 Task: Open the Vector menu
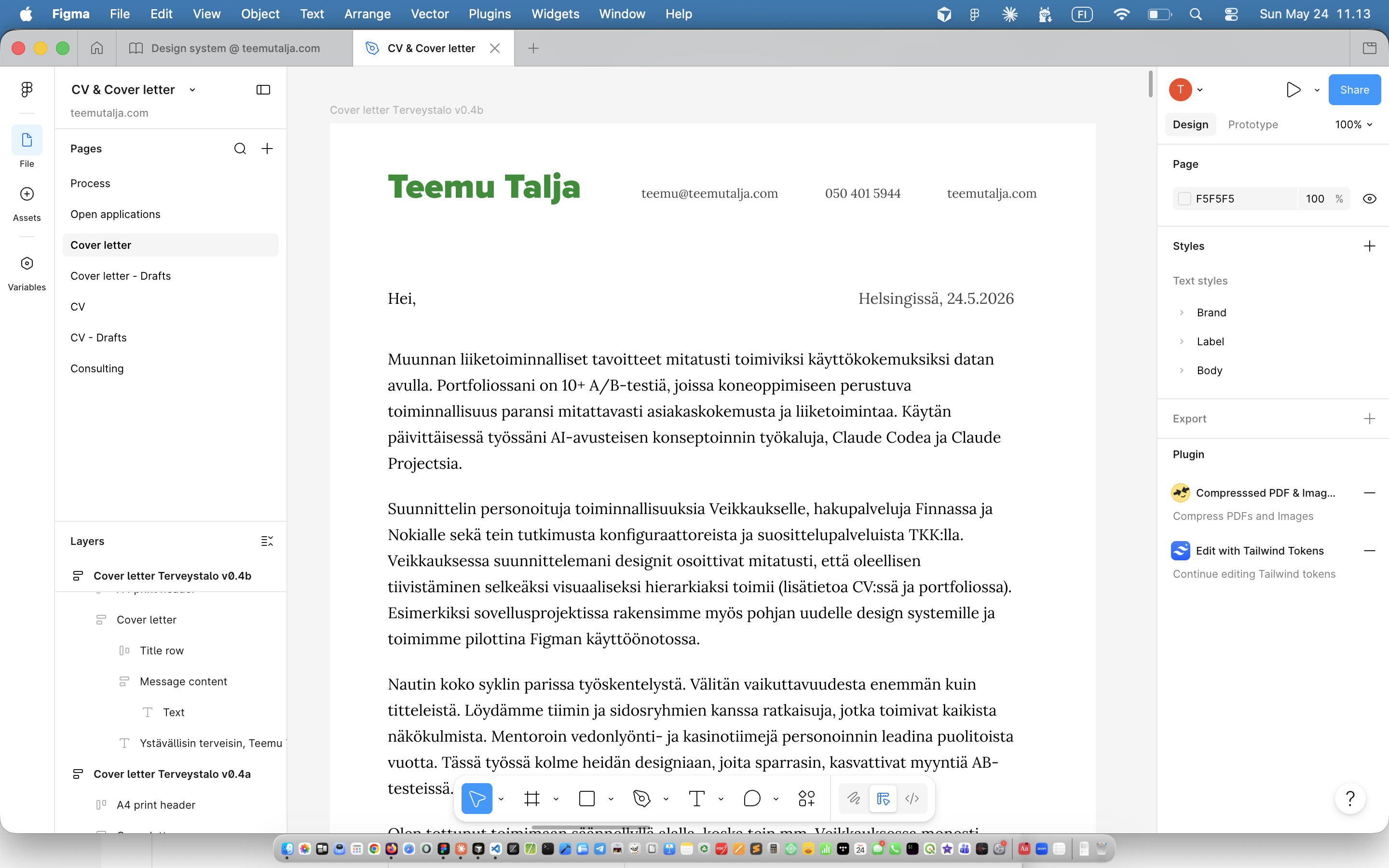pos(429,14)
